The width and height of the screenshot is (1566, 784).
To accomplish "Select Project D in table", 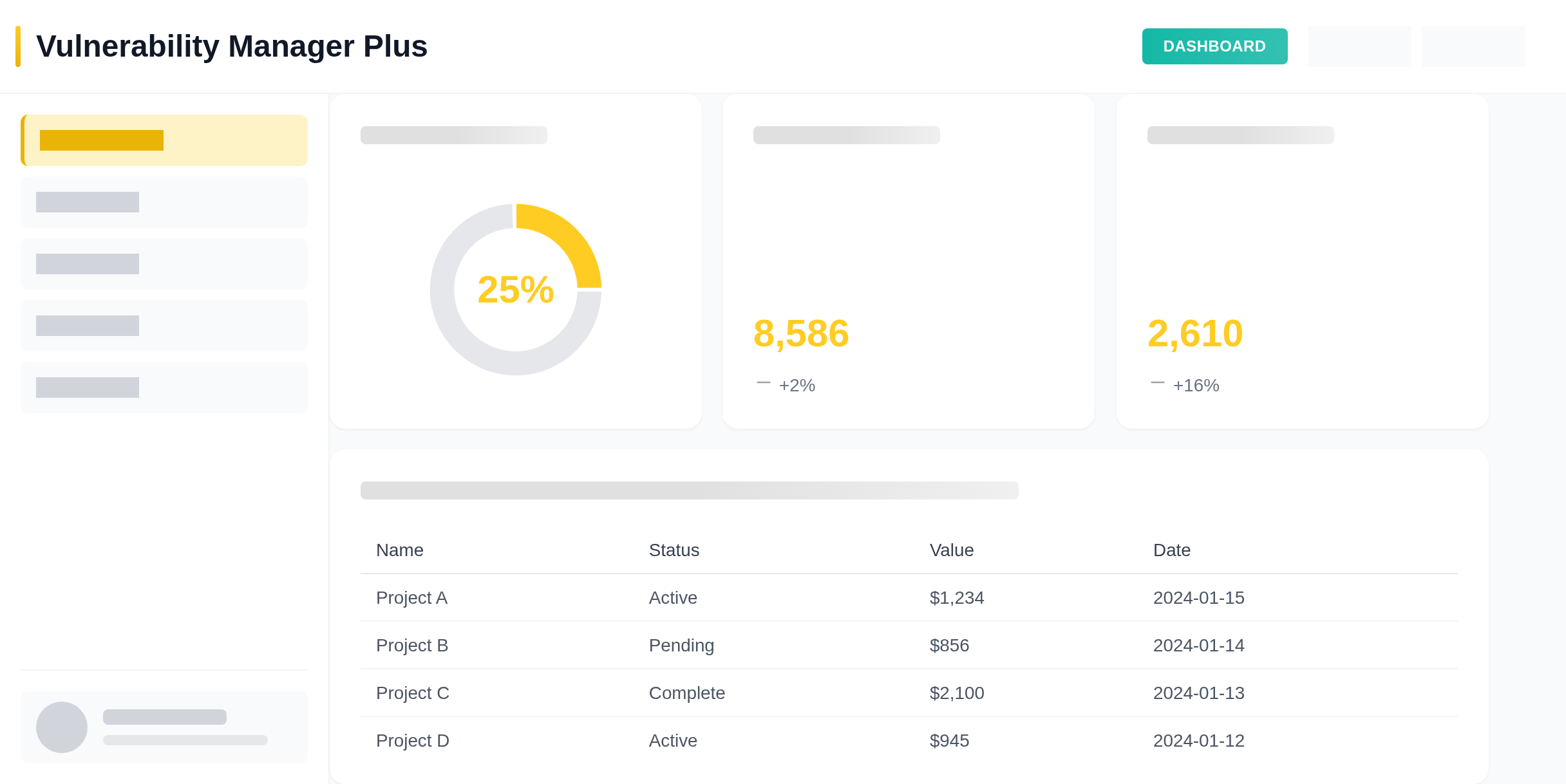I will pyautogui.click(x=413, y=741).
